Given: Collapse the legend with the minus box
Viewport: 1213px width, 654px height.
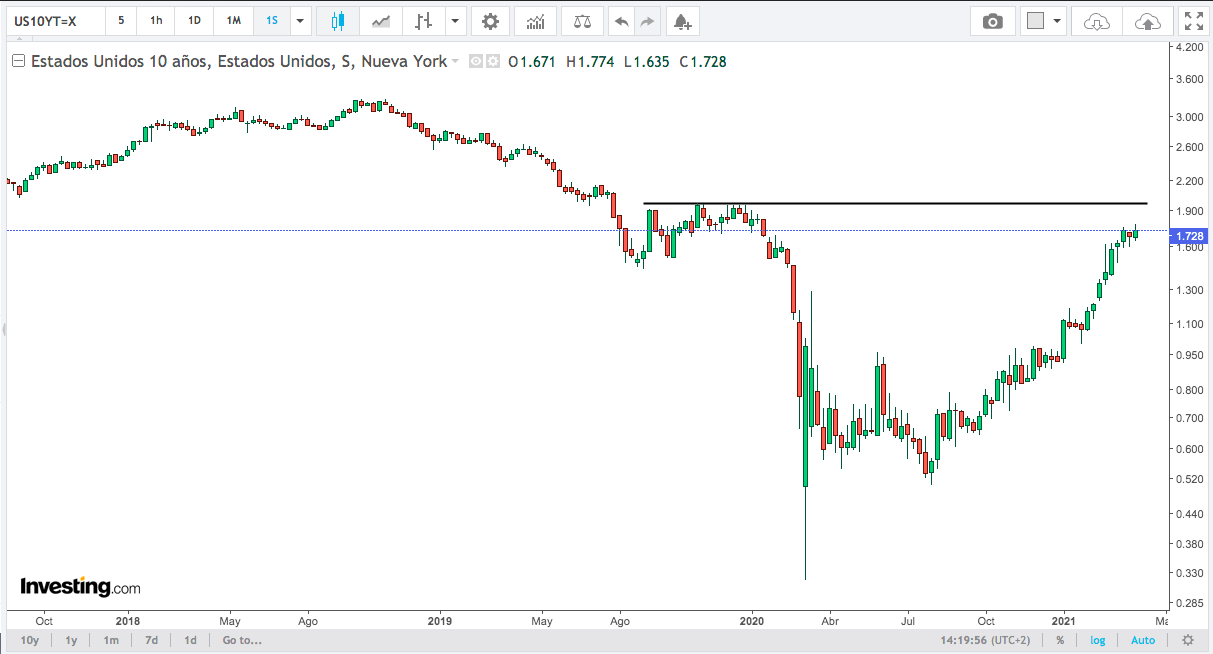Looking at the screenshot, I should tap(18, 62).
